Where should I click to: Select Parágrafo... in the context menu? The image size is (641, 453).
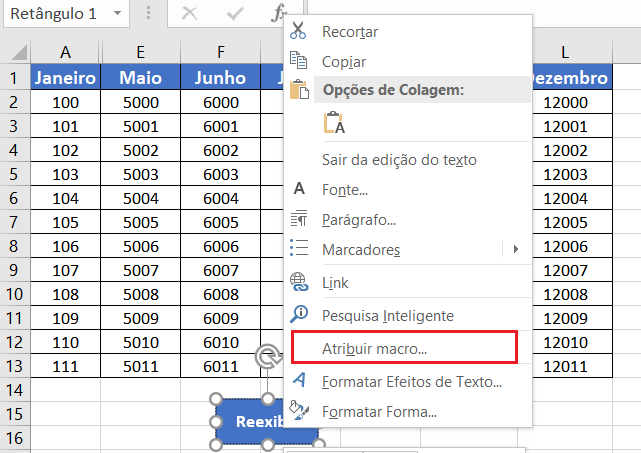tap(359, 219)
